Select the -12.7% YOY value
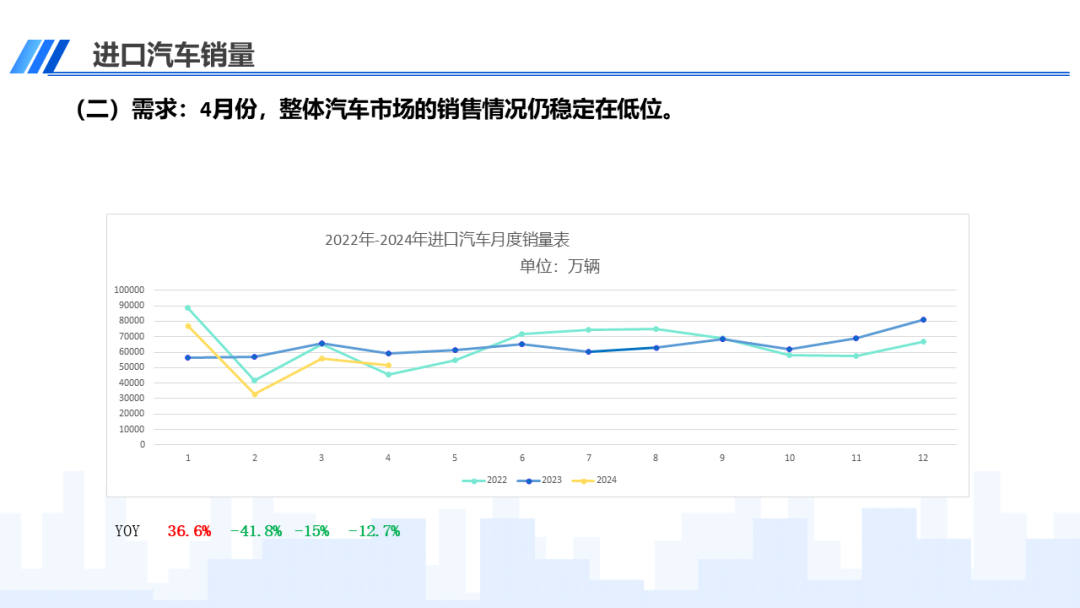The height and width of the screenshot is (608, 1080). point(373,531)
